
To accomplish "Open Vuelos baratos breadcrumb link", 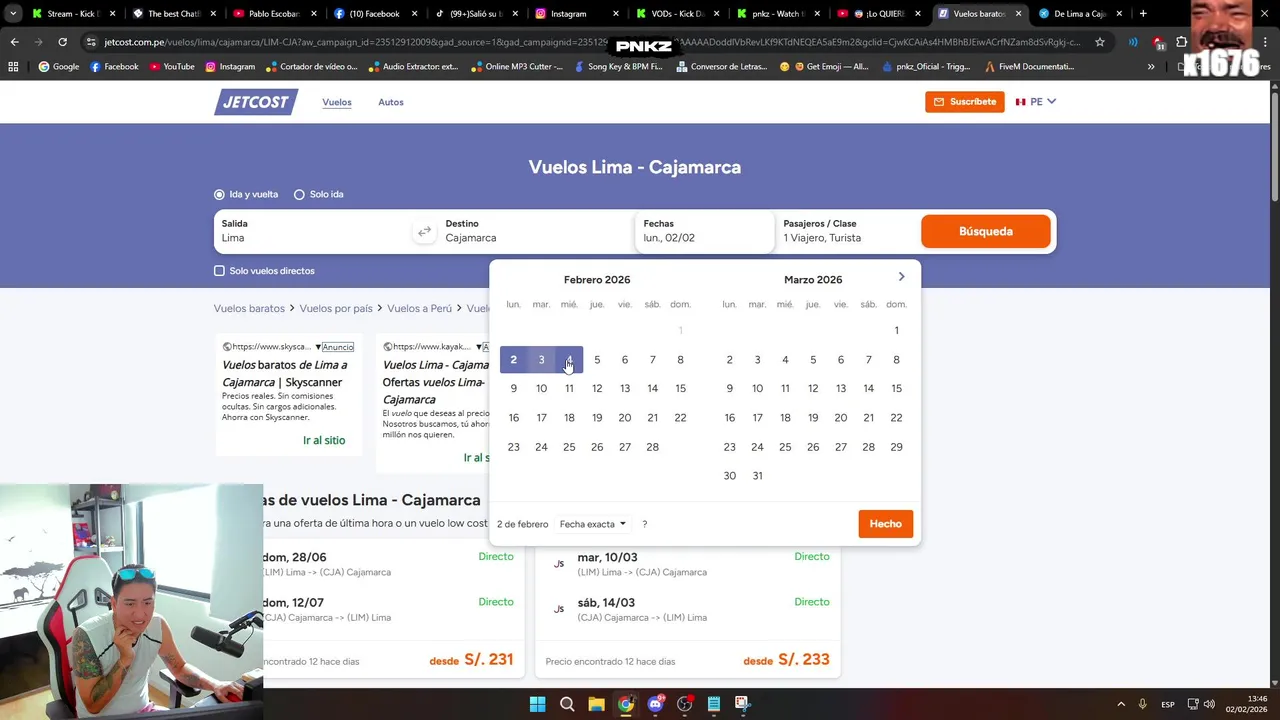I will [x=249, y=309].
